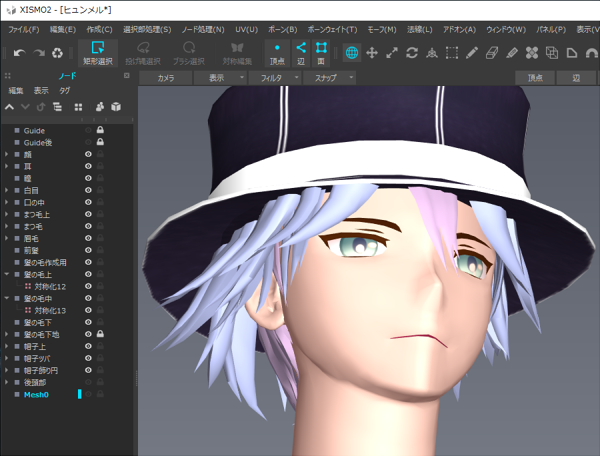The image size is (600, 456).
Task: Click the 頂点 button at the viewport's right
Action: tap(535, 78)
